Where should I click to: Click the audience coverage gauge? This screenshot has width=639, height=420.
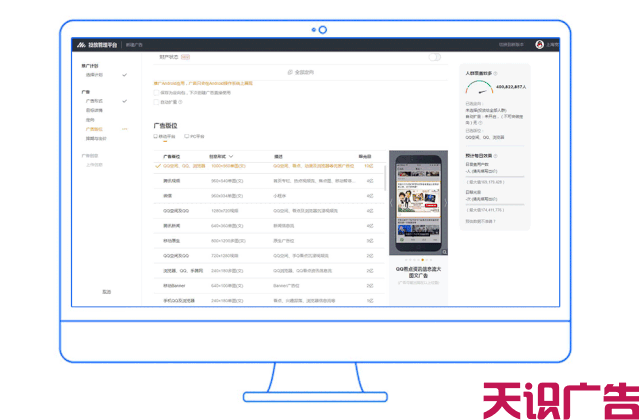click(480, 87)
